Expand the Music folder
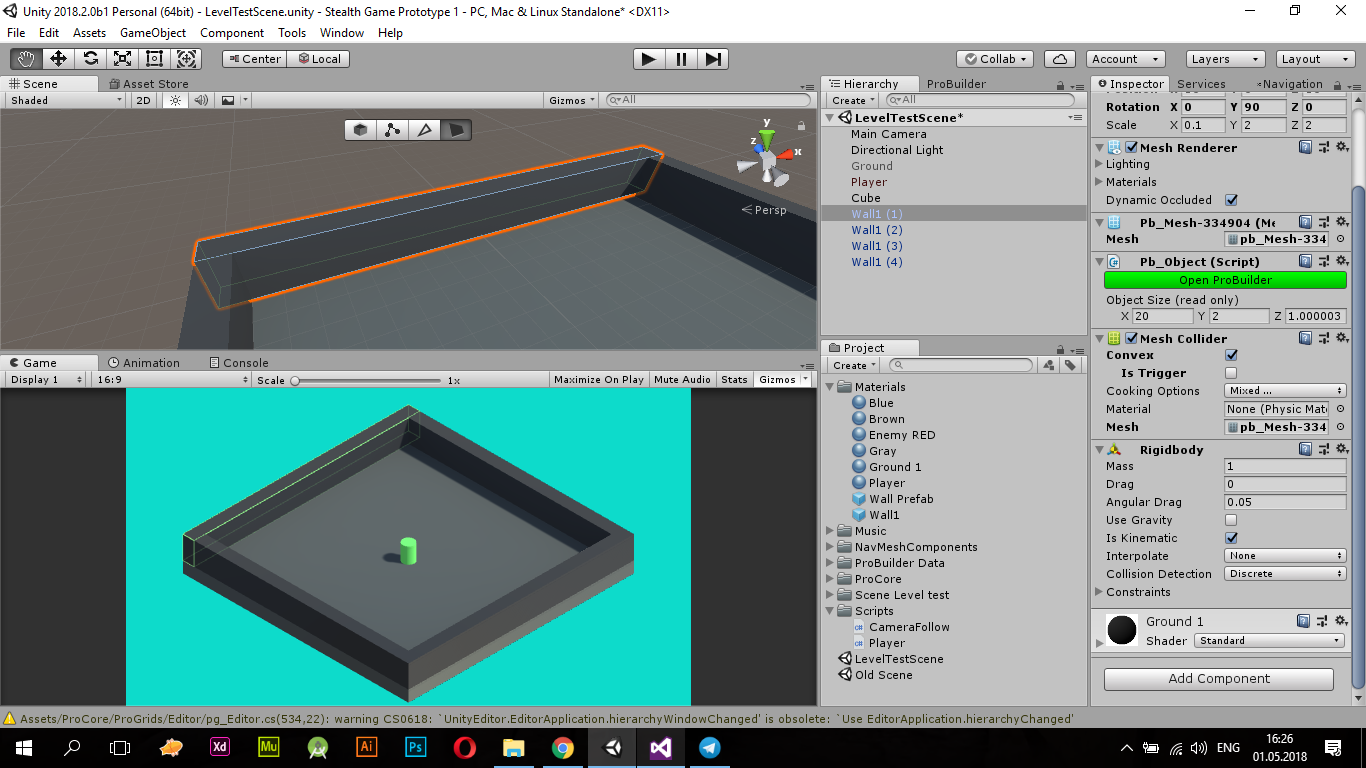This screenshot has width=1366, height=768. (x=830, y=531)
